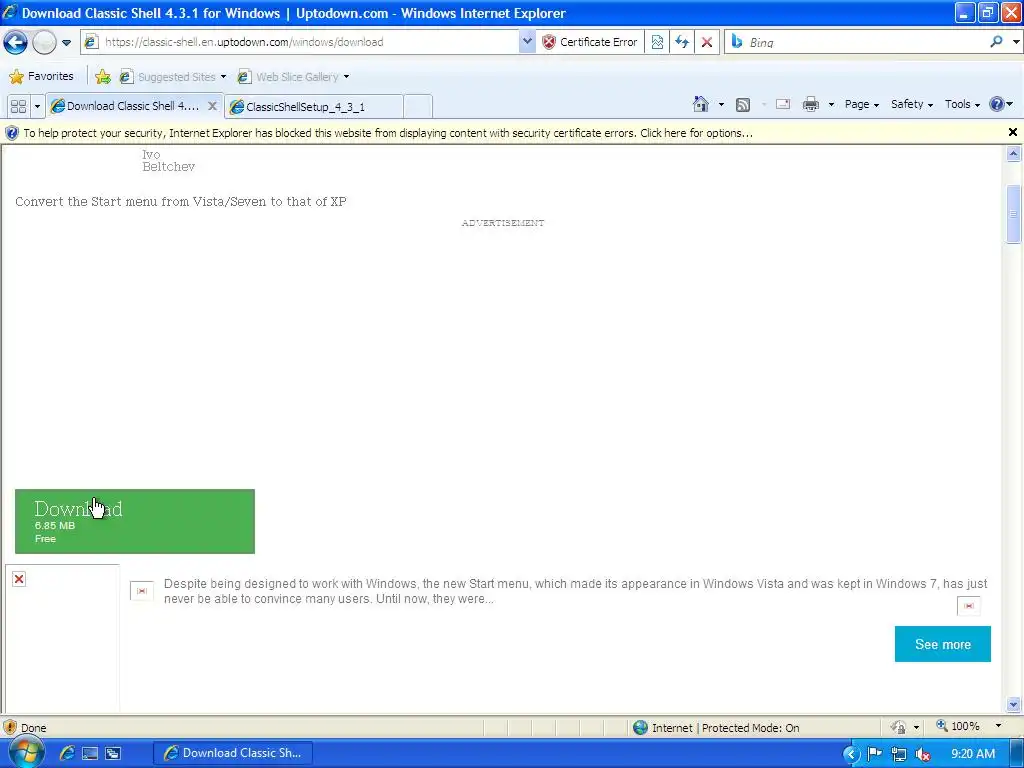Stop loading the page
Viewport: 1024px width, 768px height.
(707, 42)
